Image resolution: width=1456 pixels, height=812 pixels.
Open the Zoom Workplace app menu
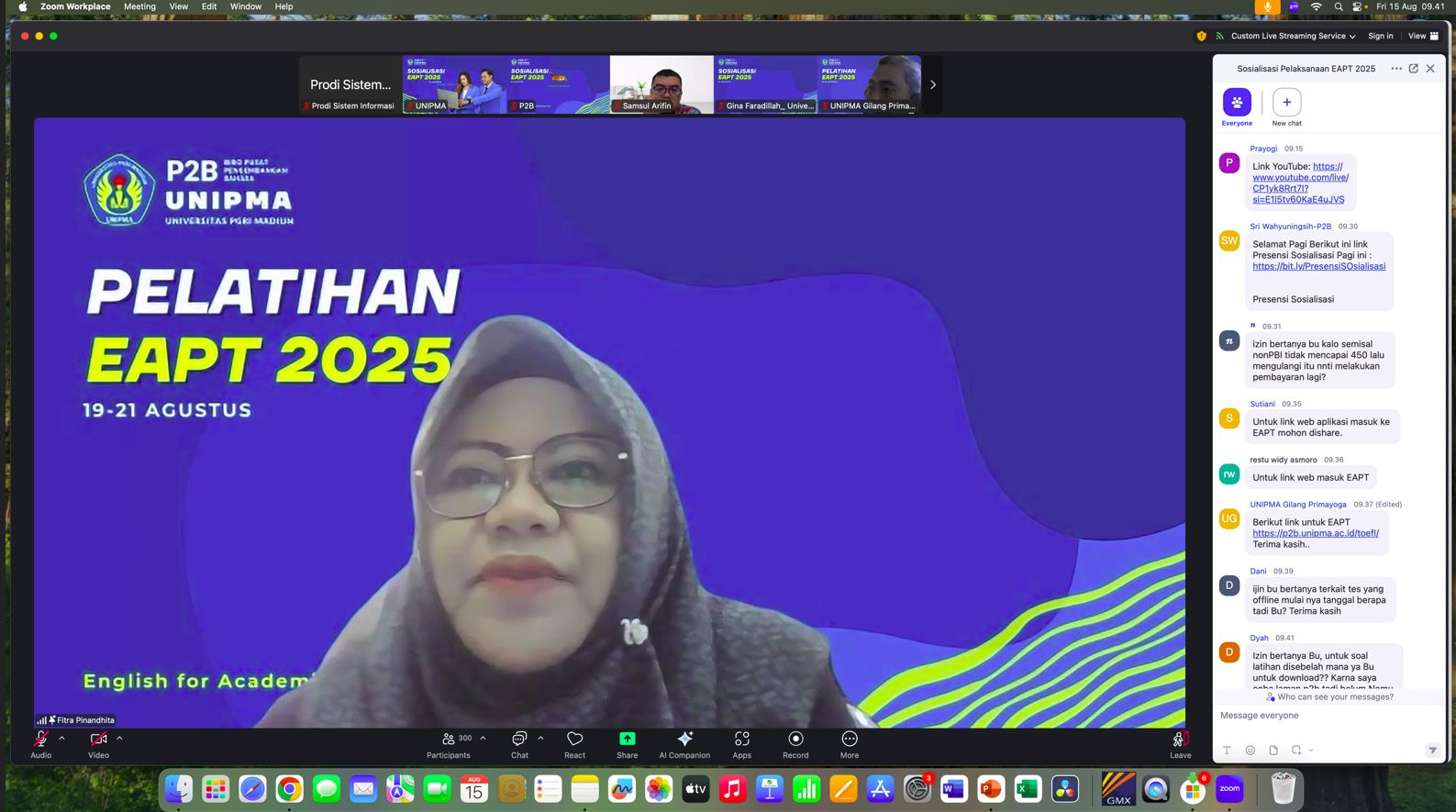(75, 6)
